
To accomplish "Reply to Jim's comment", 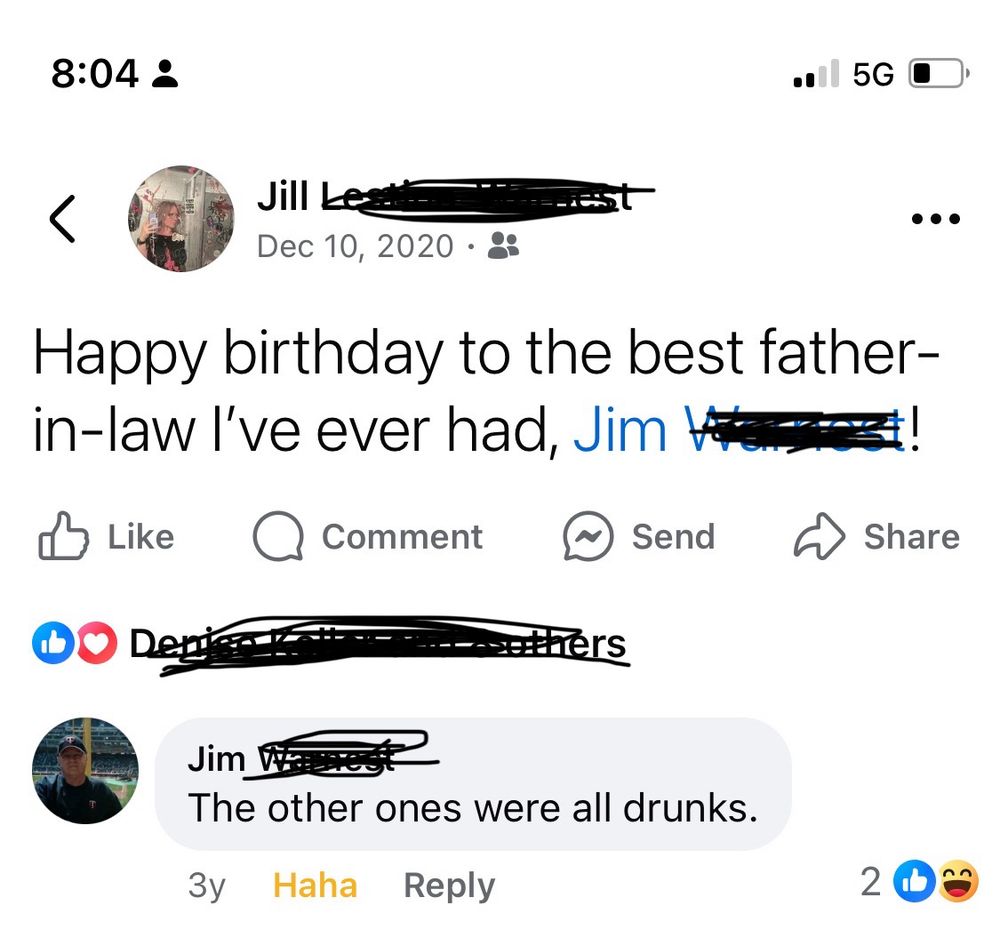I will coord(449,886).
